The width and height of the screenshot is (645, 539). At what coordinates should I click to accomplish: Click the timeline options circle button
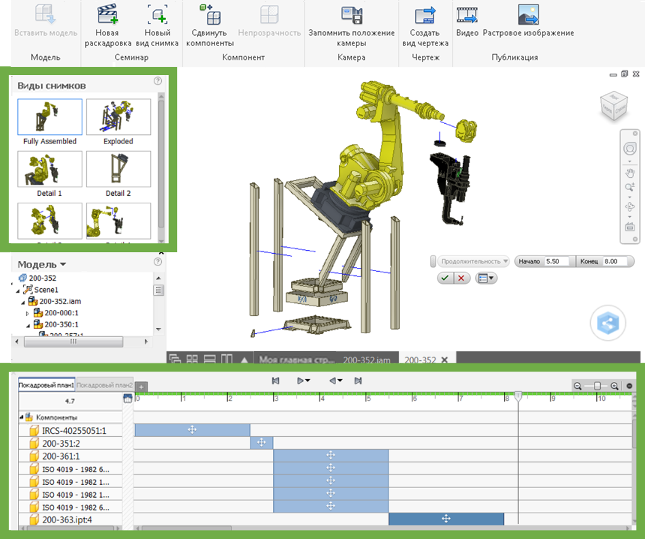[629, 386]
